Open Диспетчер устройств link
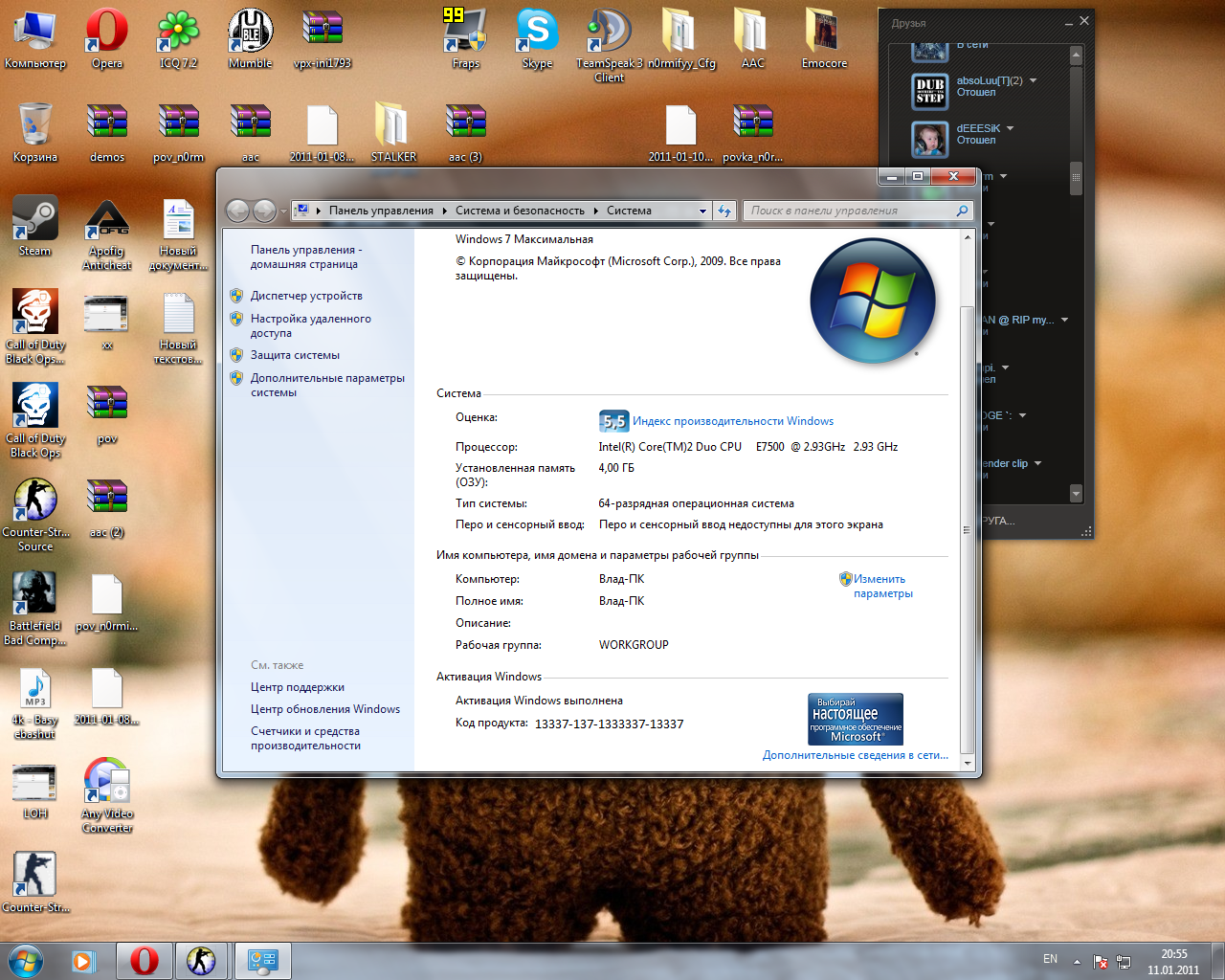 (x=306, y=296)
